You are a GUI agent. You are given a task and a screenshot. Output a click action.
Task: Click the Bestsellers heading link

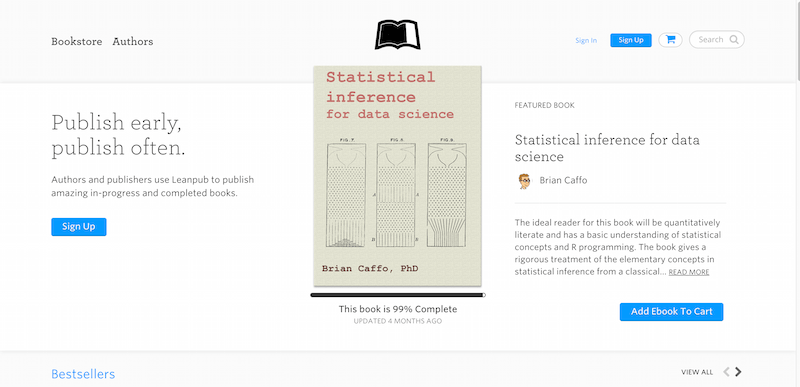click(83, 374)
